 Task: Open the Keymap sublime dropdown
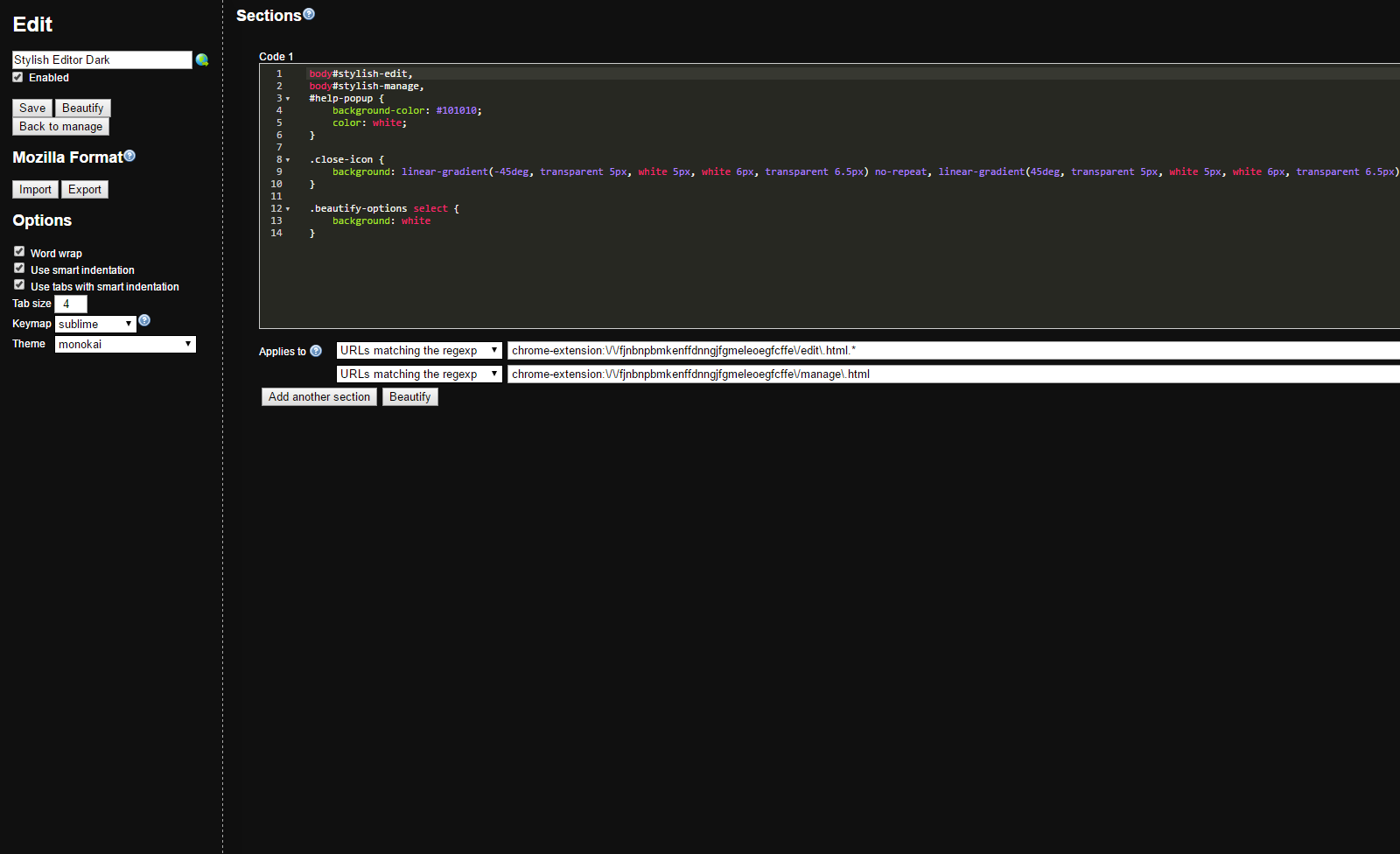click(x=95, y=324)
